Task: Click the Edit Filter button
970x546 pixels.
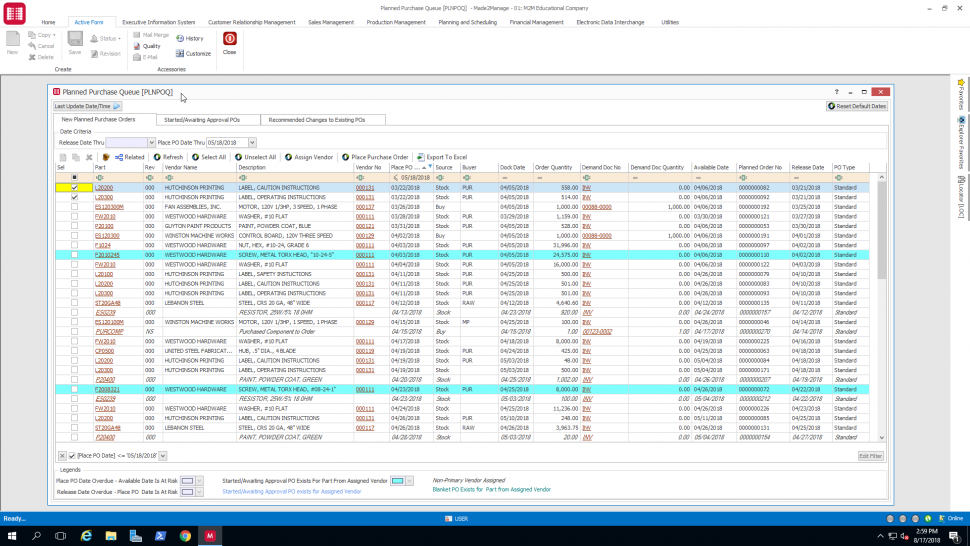Action: 870,456
